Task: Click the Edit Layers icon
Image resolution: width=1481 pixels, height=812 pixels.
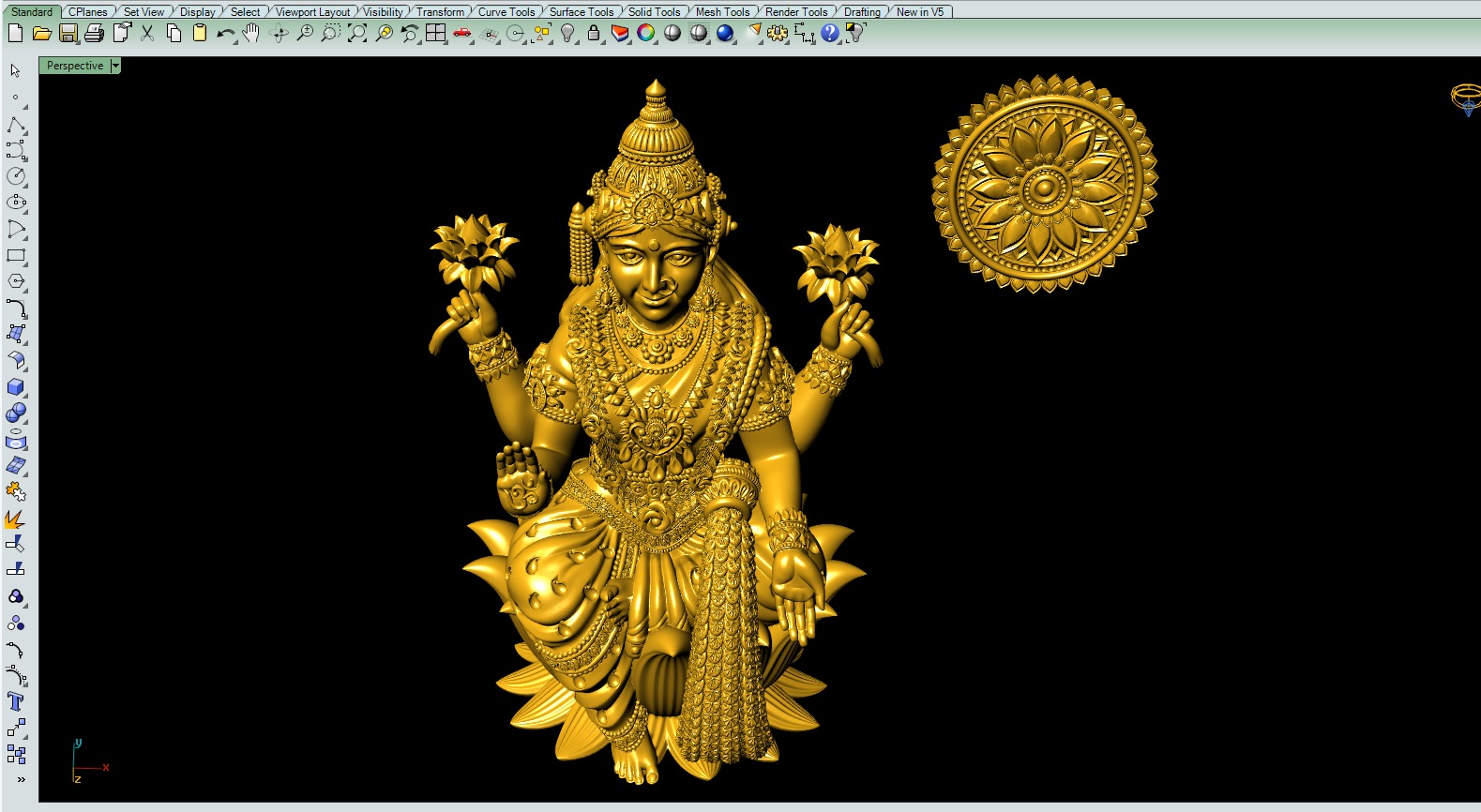Action: 620,34
